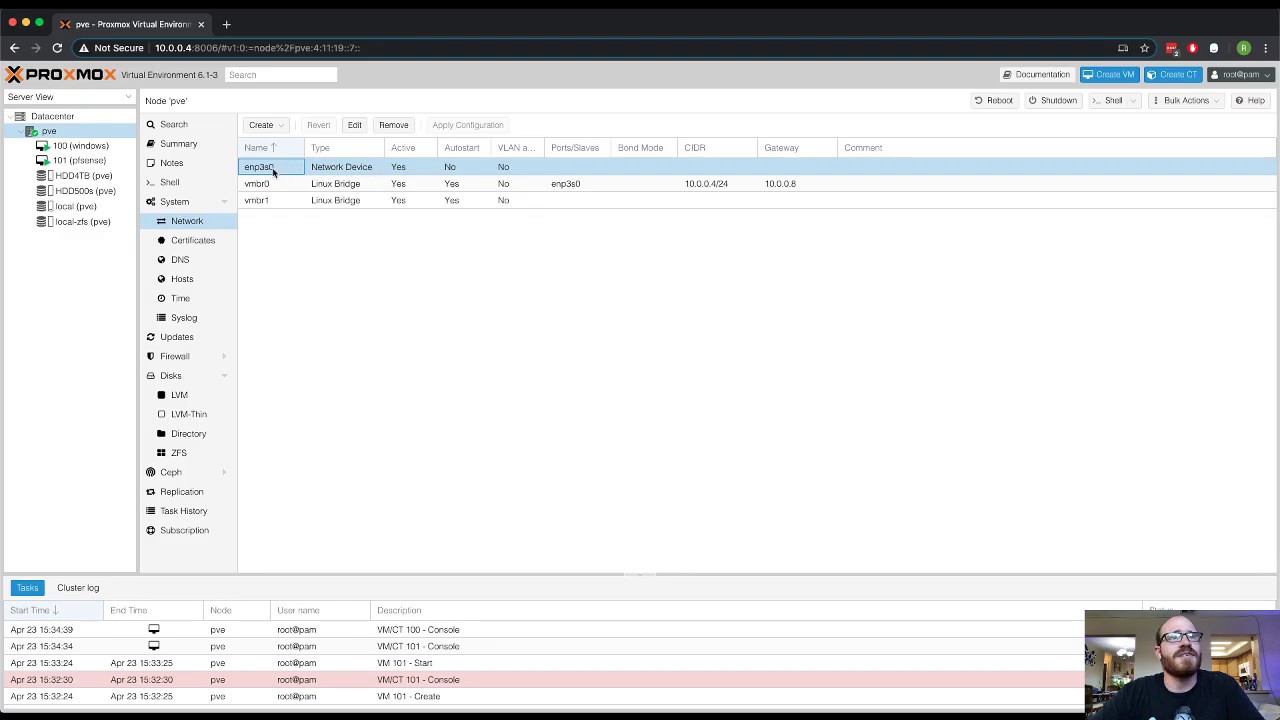Image resolution: width=1280 pixels, height=720 pixels.
Task: Click the Remove network button
Action: [x=393, y=125]
